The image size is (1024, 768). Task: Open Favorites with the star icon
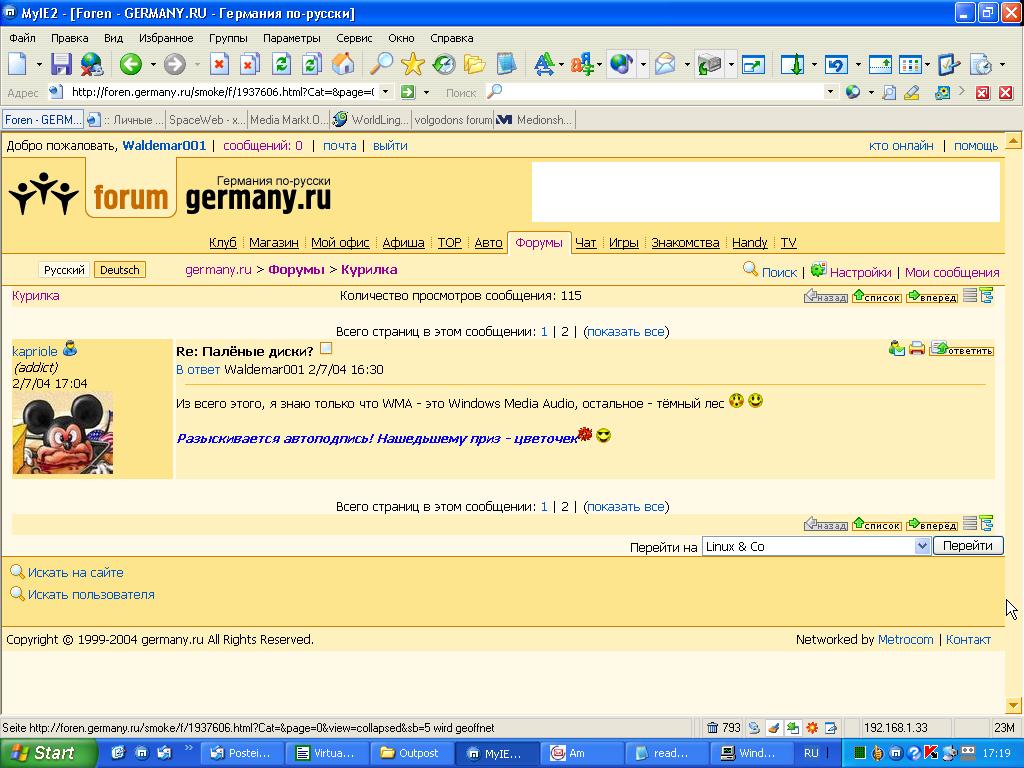(413, 64)
